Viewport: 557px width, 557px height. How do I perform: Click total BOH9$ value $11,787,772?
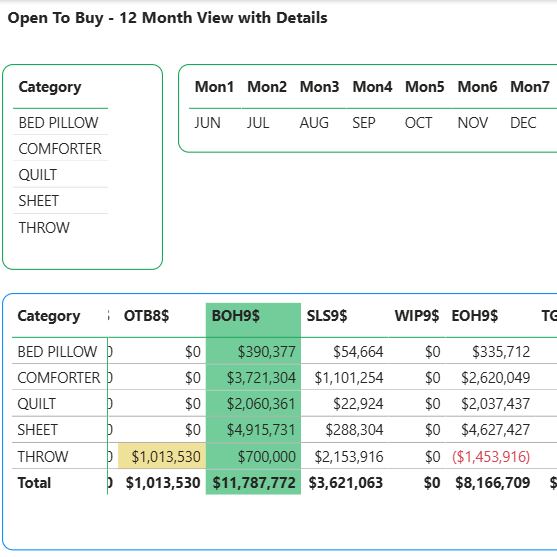(254, 483)
